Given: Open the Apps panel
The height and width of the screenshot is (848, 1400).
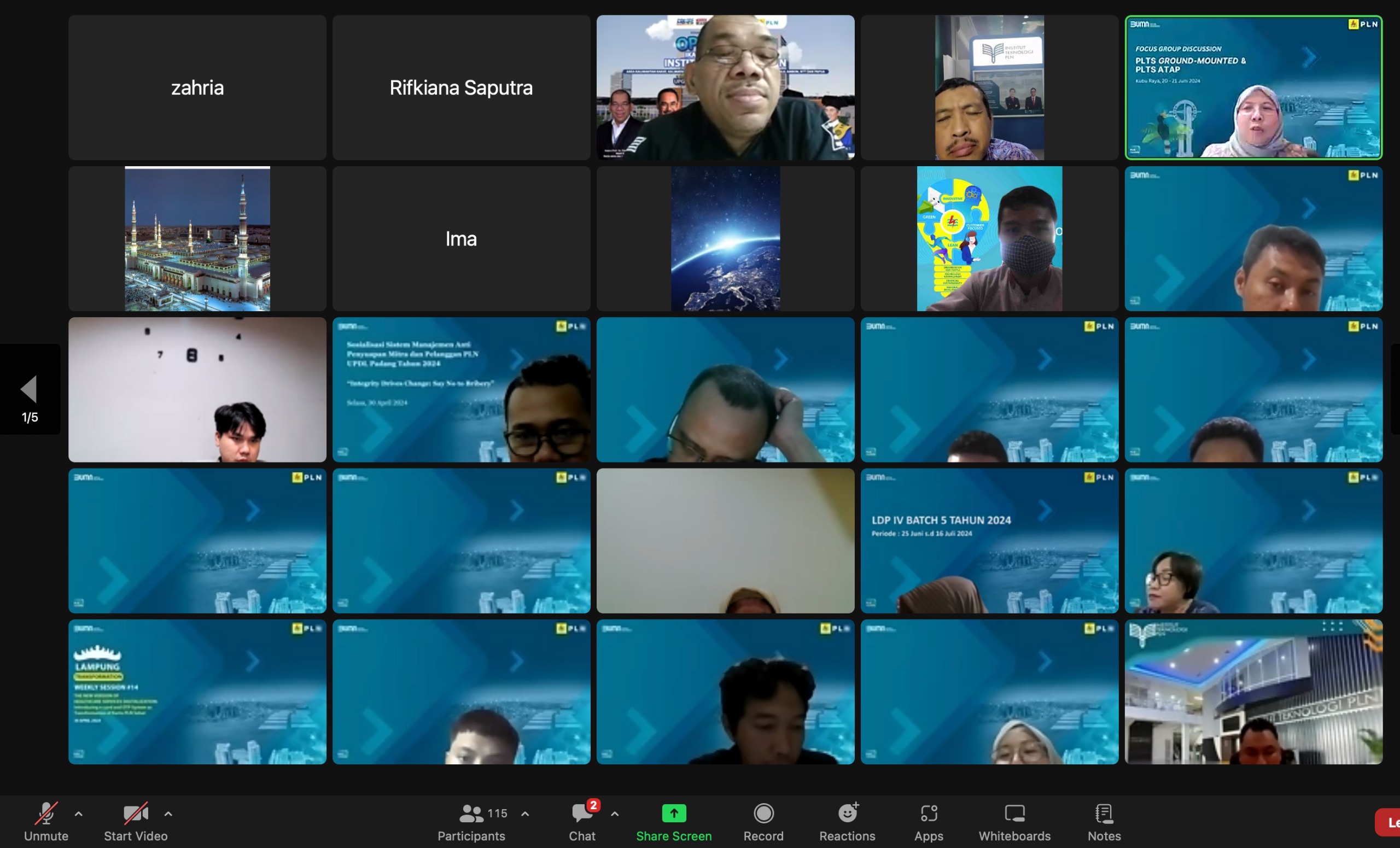Looking at the screenshot, I should tap(929, 821).
